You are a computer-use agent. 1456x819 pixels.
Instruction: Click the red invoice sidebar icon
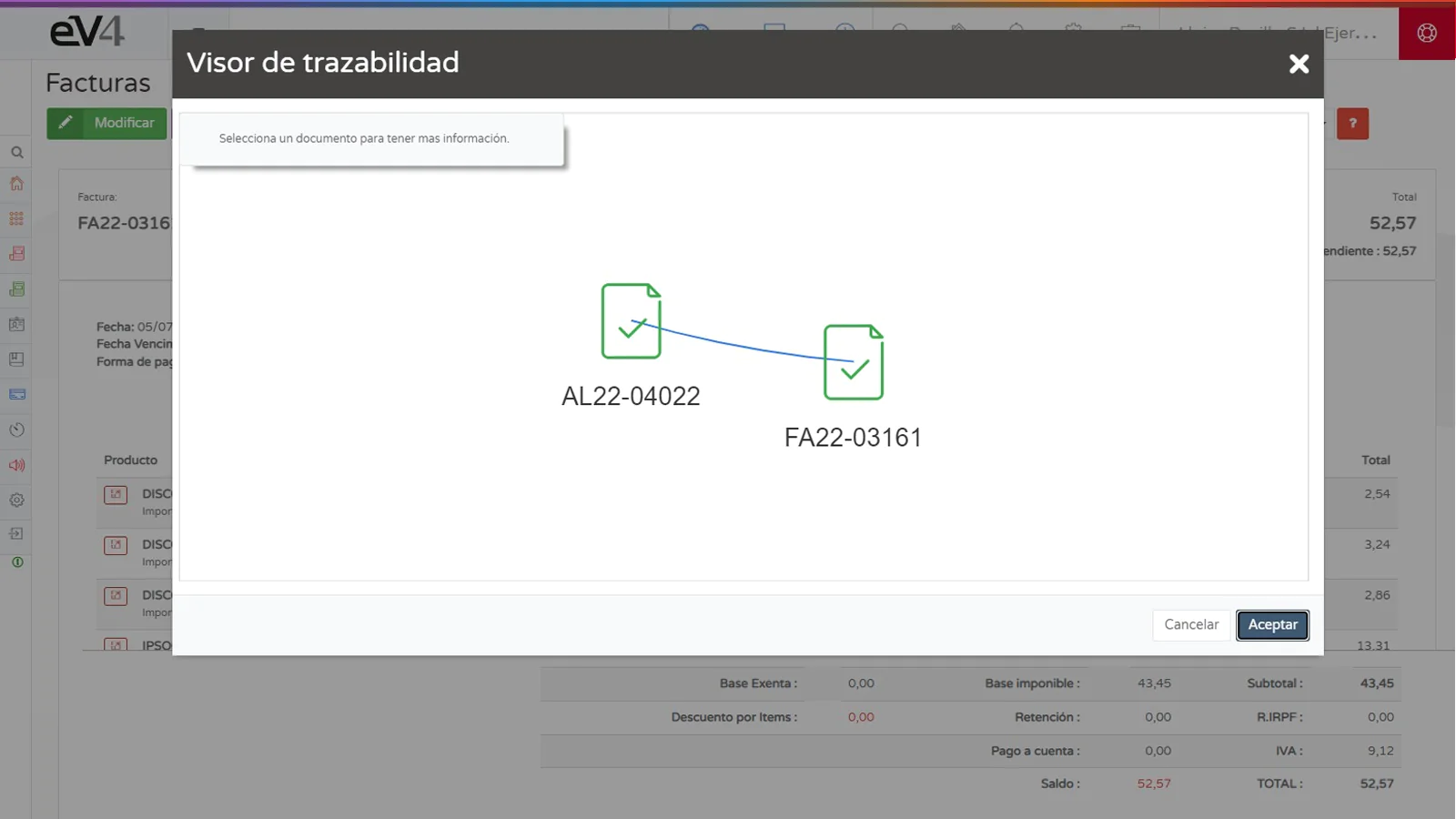click(x=16, y=254)
